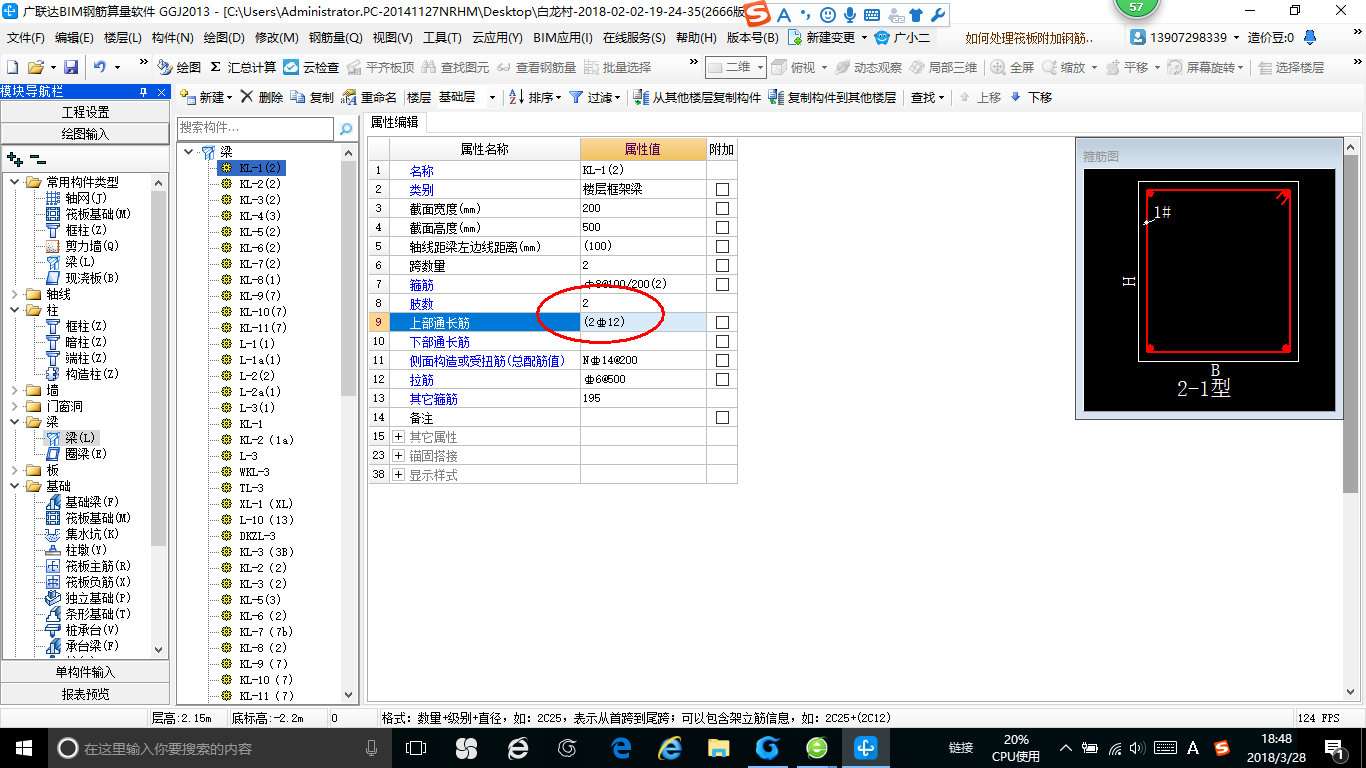Expand 显示样式 row

coord(398,475)
